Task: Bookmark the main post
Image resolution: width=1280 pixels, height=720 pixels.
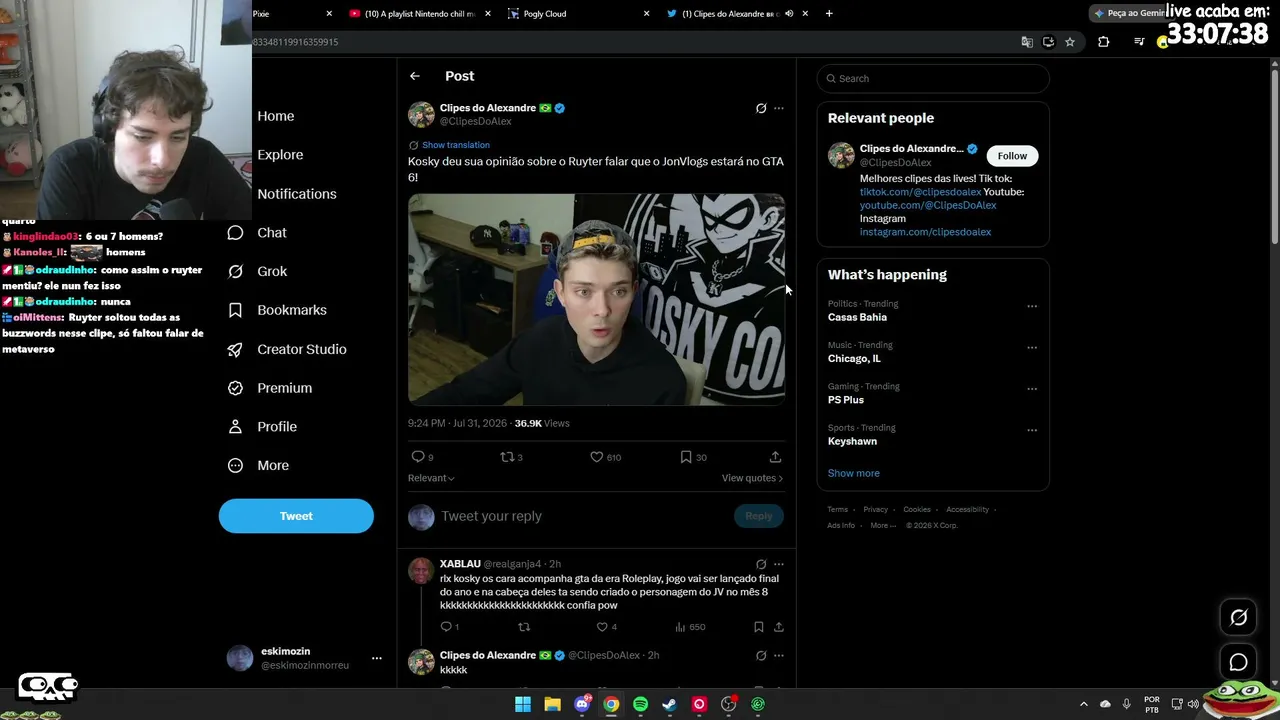Action: (x=686, y=457)
